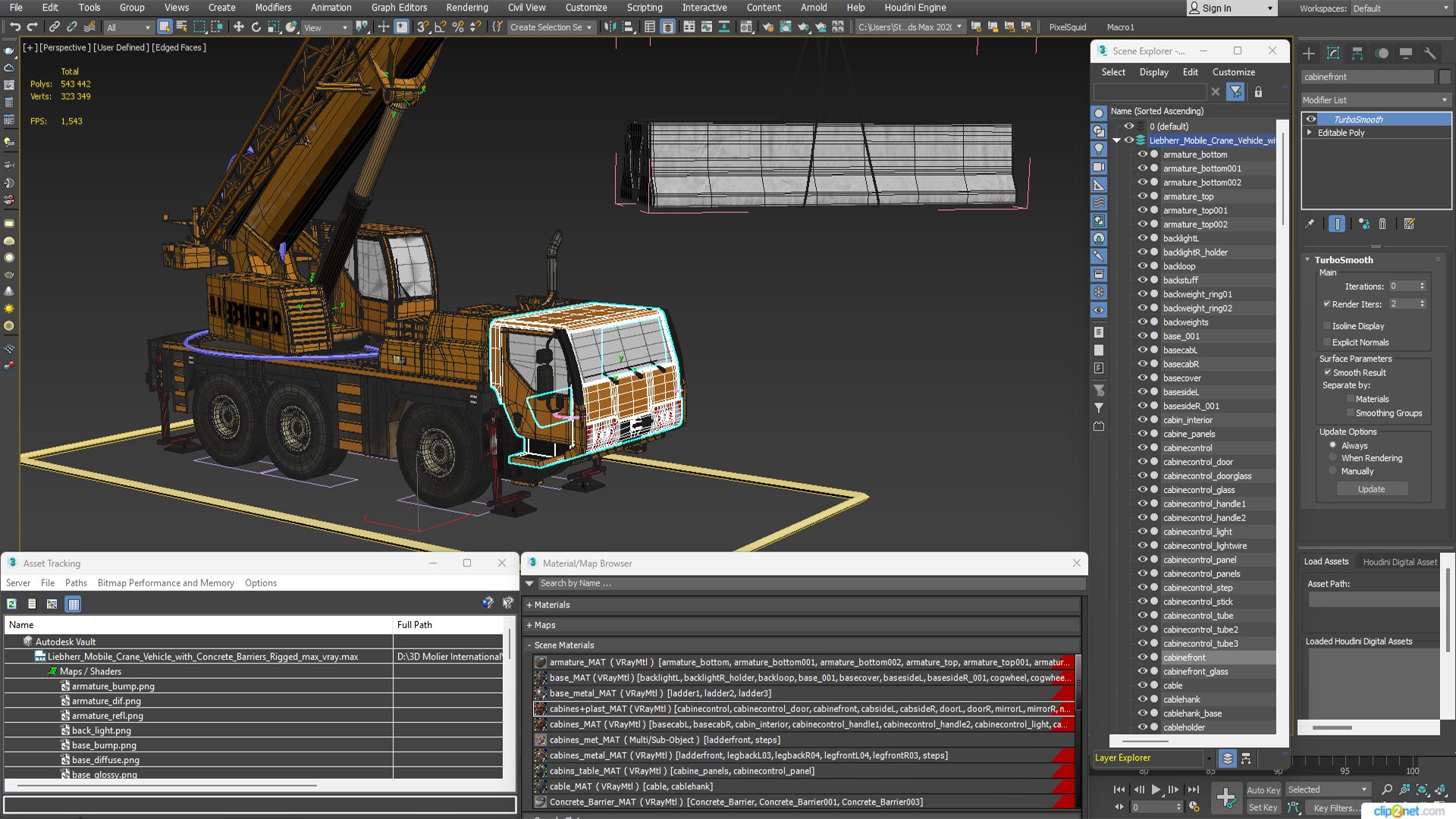Activate the Select Object tool
1456x819 pixels.
point(164,27)
